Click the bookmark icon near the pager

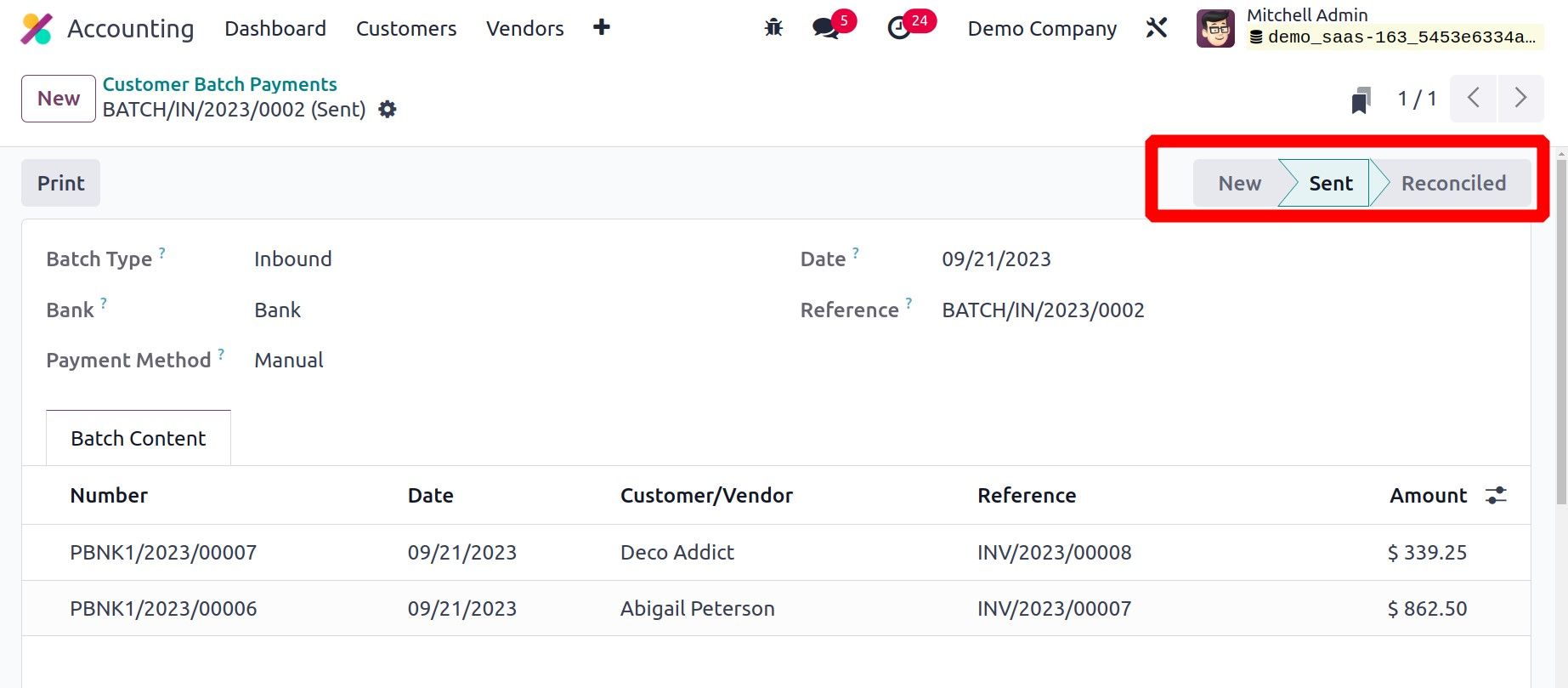1361,100
